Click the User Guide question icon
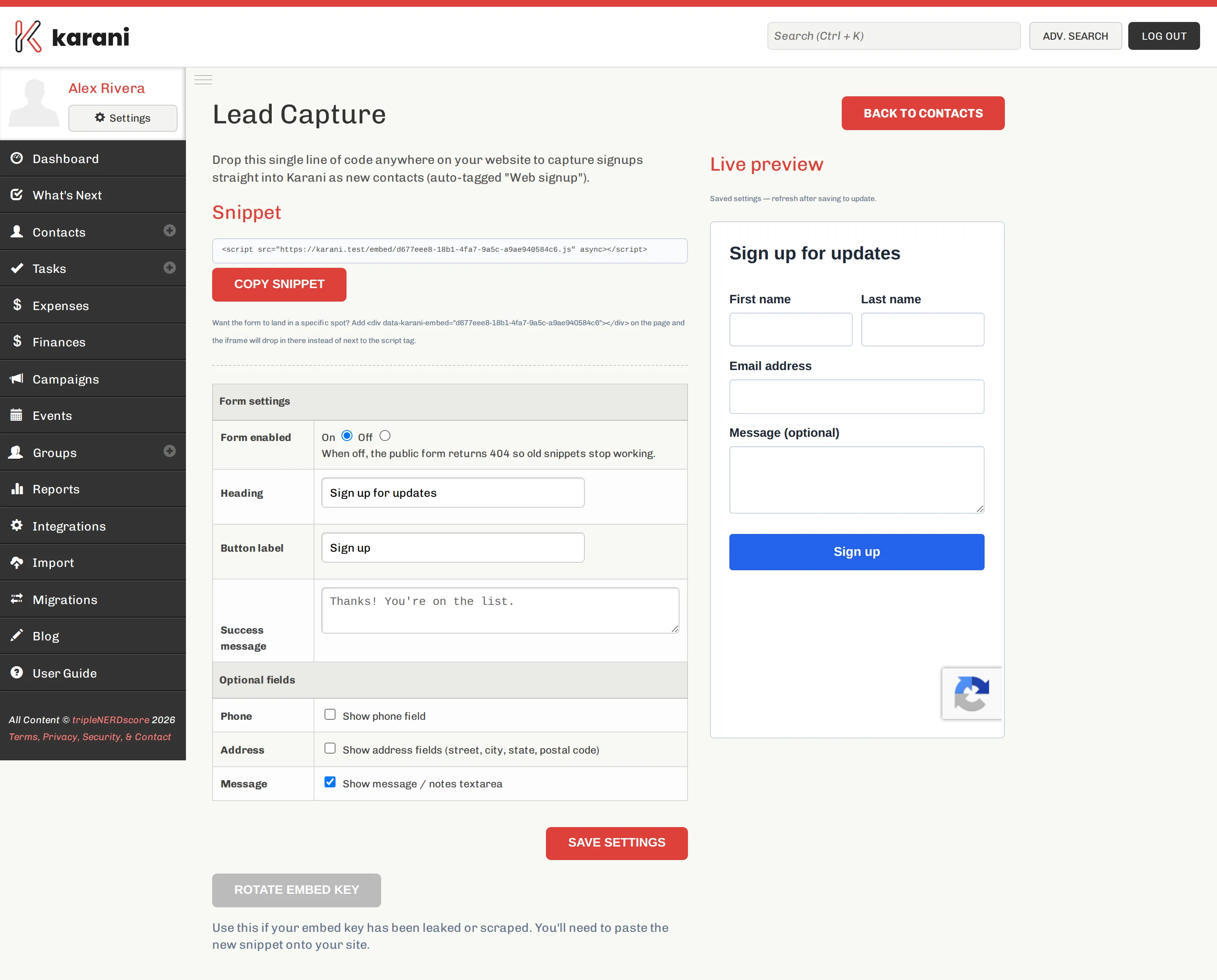This screenshot has width=1217, height=980. [17, 672]
